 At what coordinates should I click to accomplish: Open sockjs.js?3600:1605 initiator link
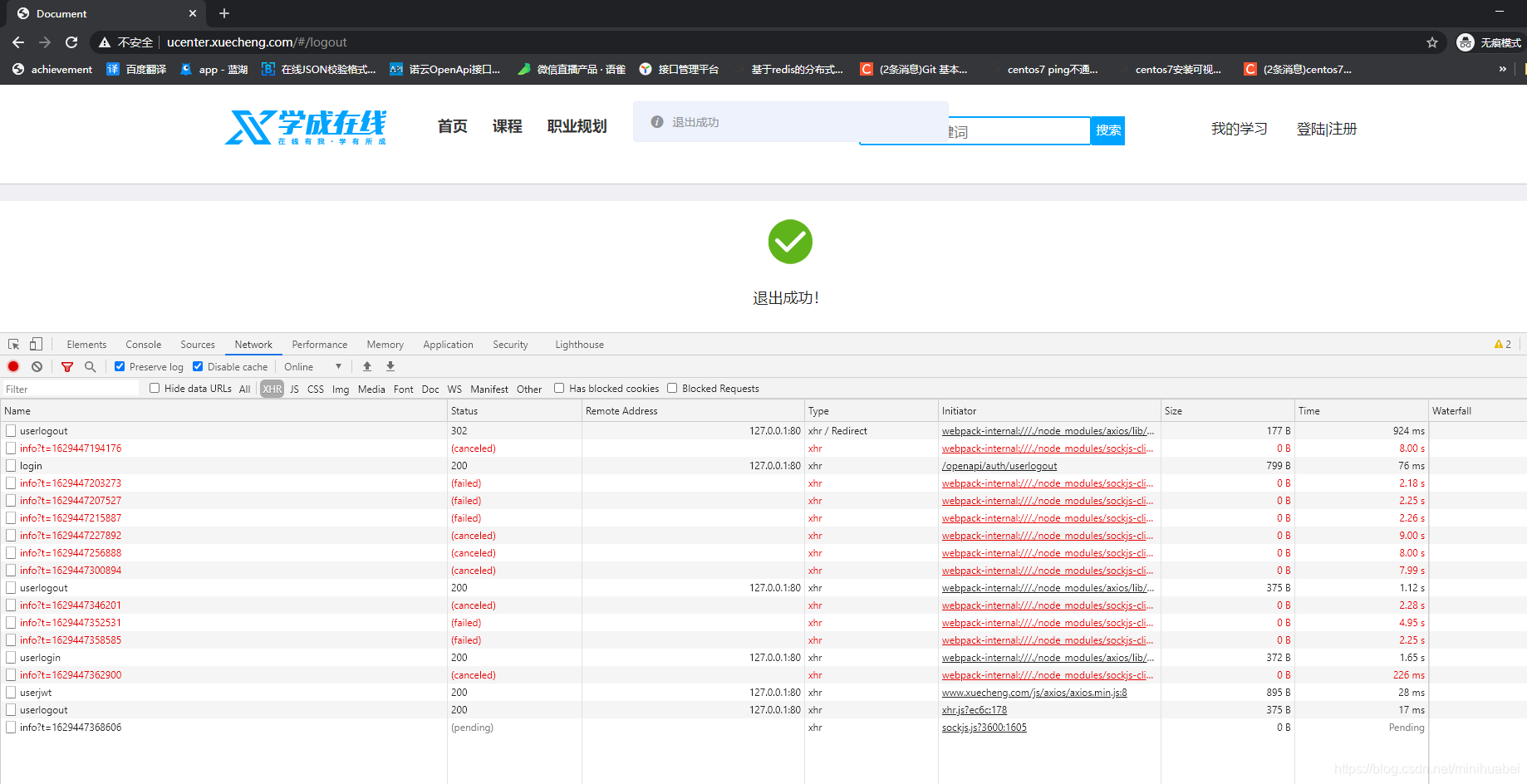click(x=984, y=728)
